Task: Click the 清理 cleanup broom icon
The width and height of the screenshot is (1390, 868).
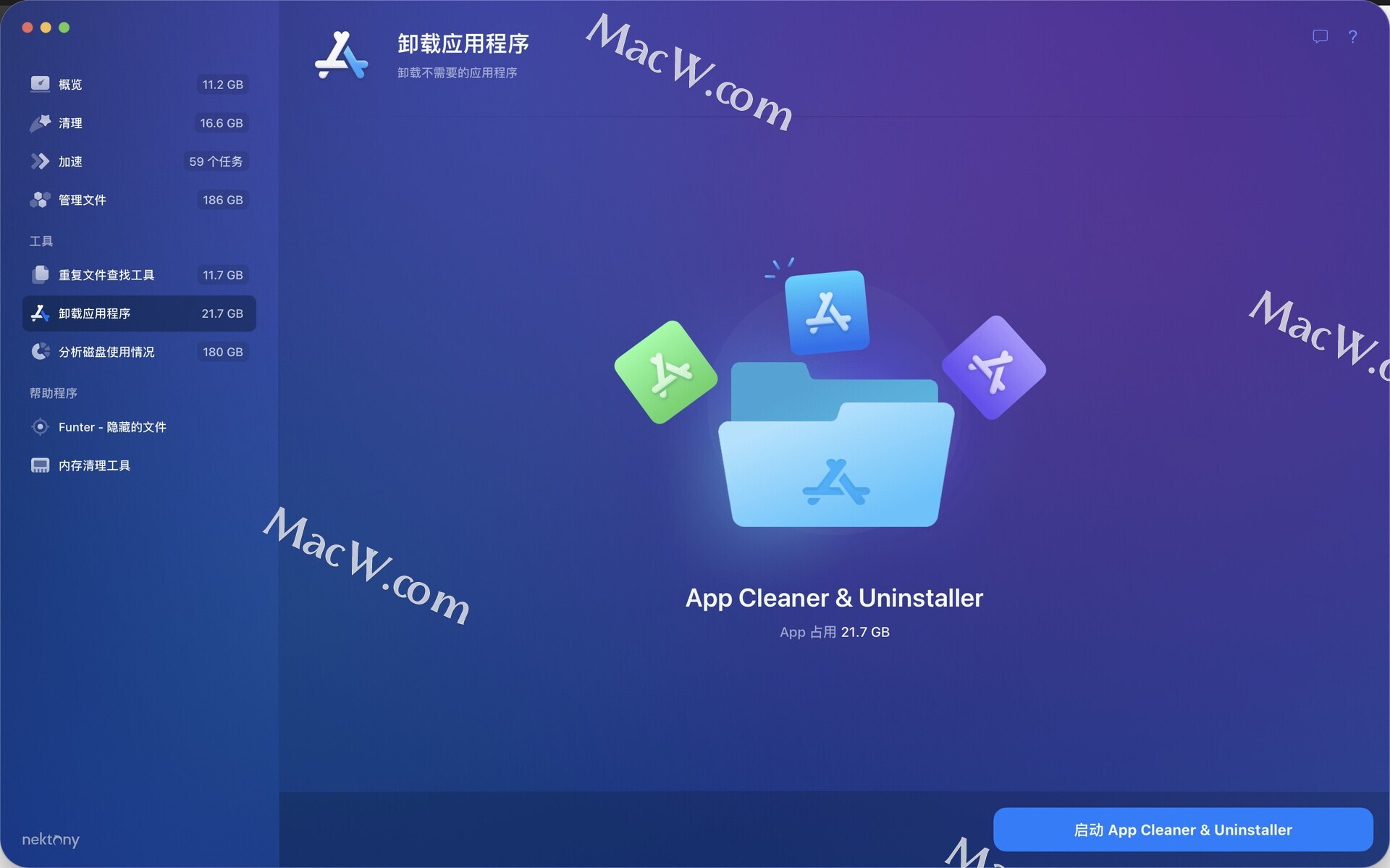Action: pos(40,123)
